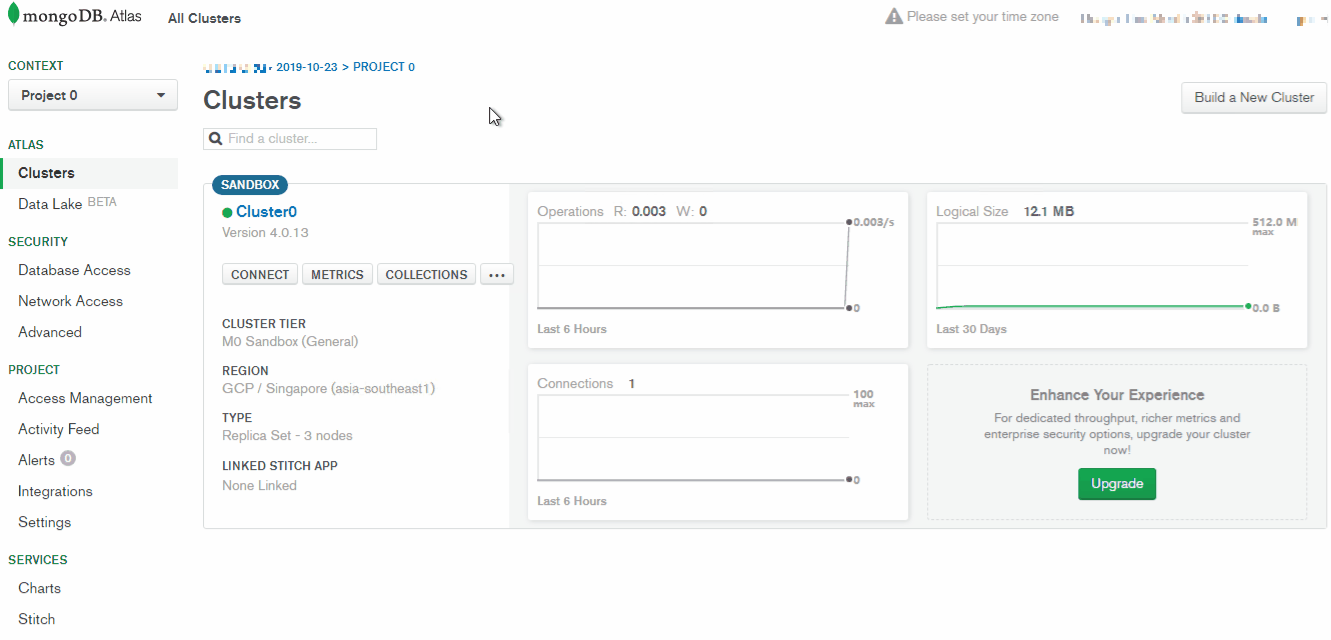Viewport: 1331px width, 640px height.
Task: Follow the PROJECT 0 breadcrumb link
Action: pos(384,67)
